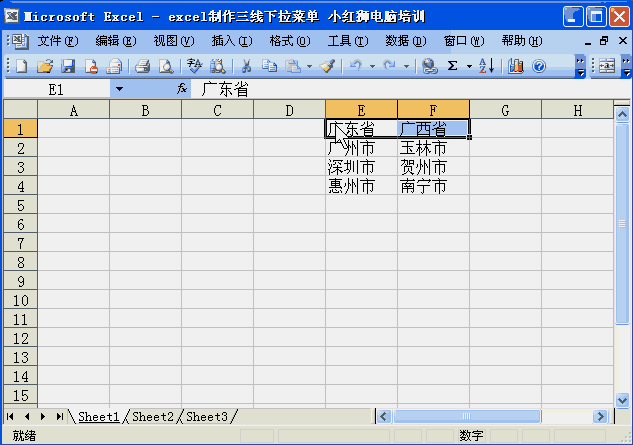Screen dimensions: 633x445
Task: Select column E header
Action: [361, 110]
